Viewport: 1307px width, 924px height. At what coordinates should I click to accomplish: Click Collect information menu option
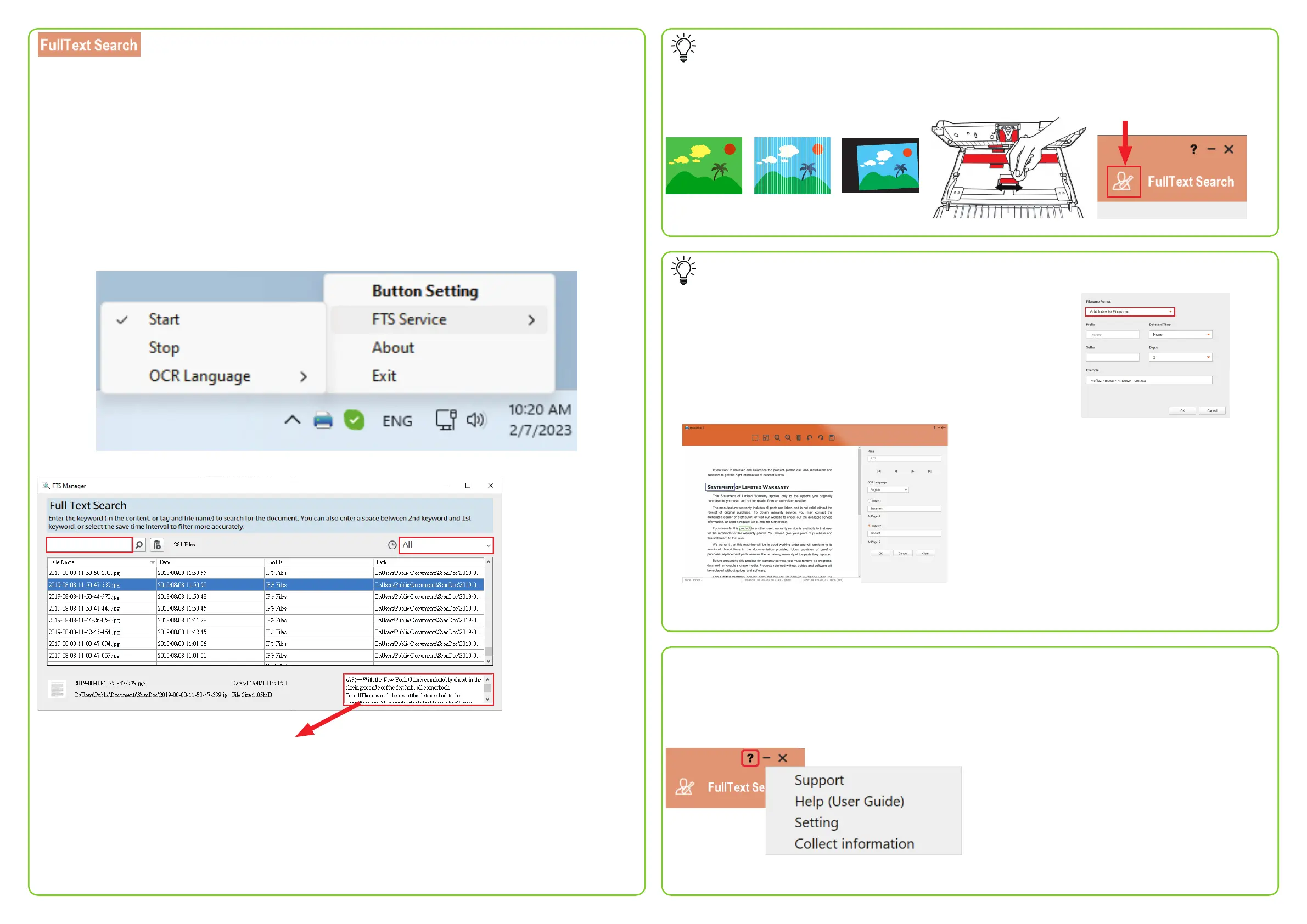pyautogui.click(x=854, y=844)
